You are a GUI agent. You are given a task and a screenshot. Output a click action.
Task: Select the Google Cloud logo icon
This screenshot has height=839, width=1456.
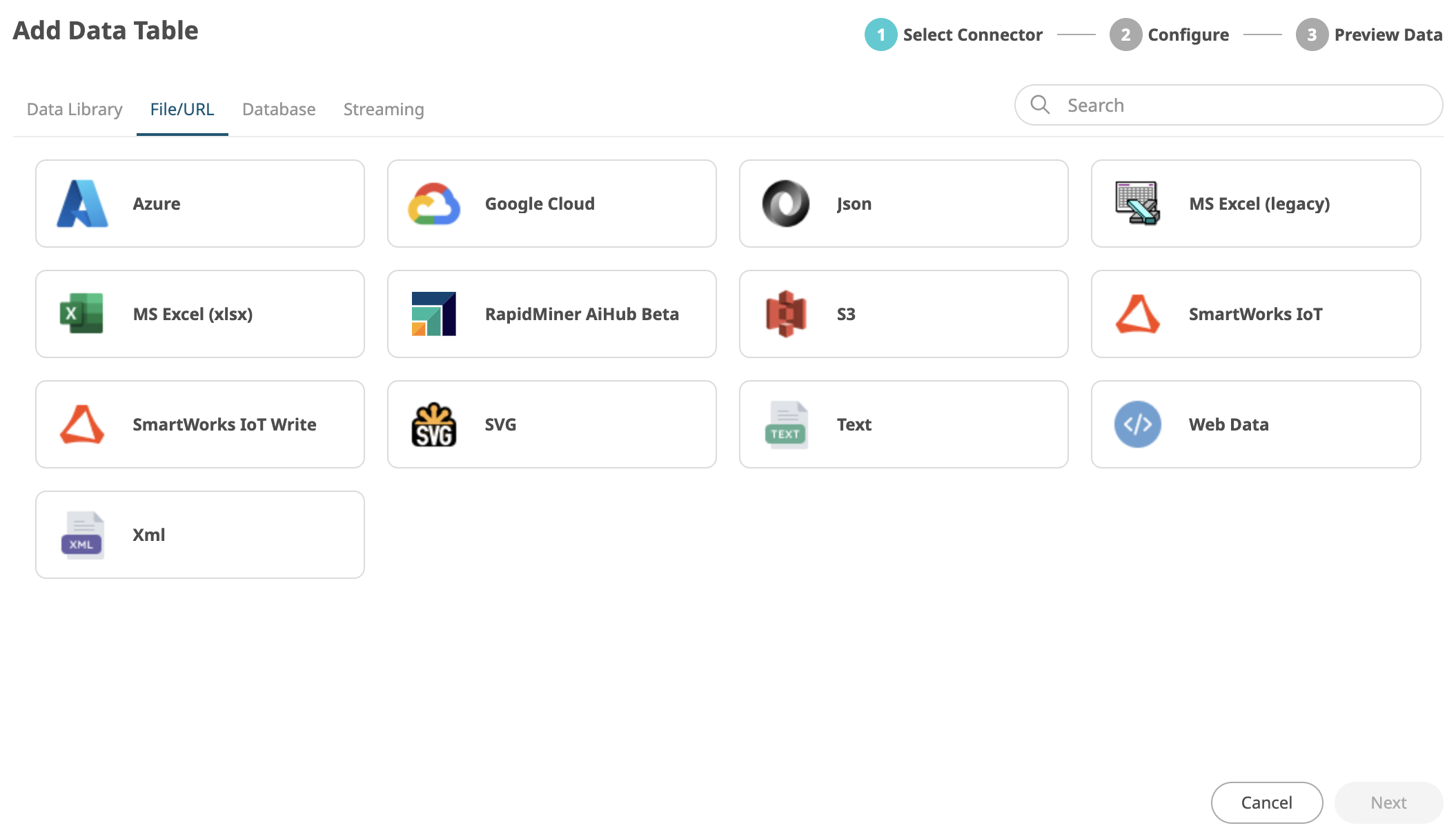[434, 204]
